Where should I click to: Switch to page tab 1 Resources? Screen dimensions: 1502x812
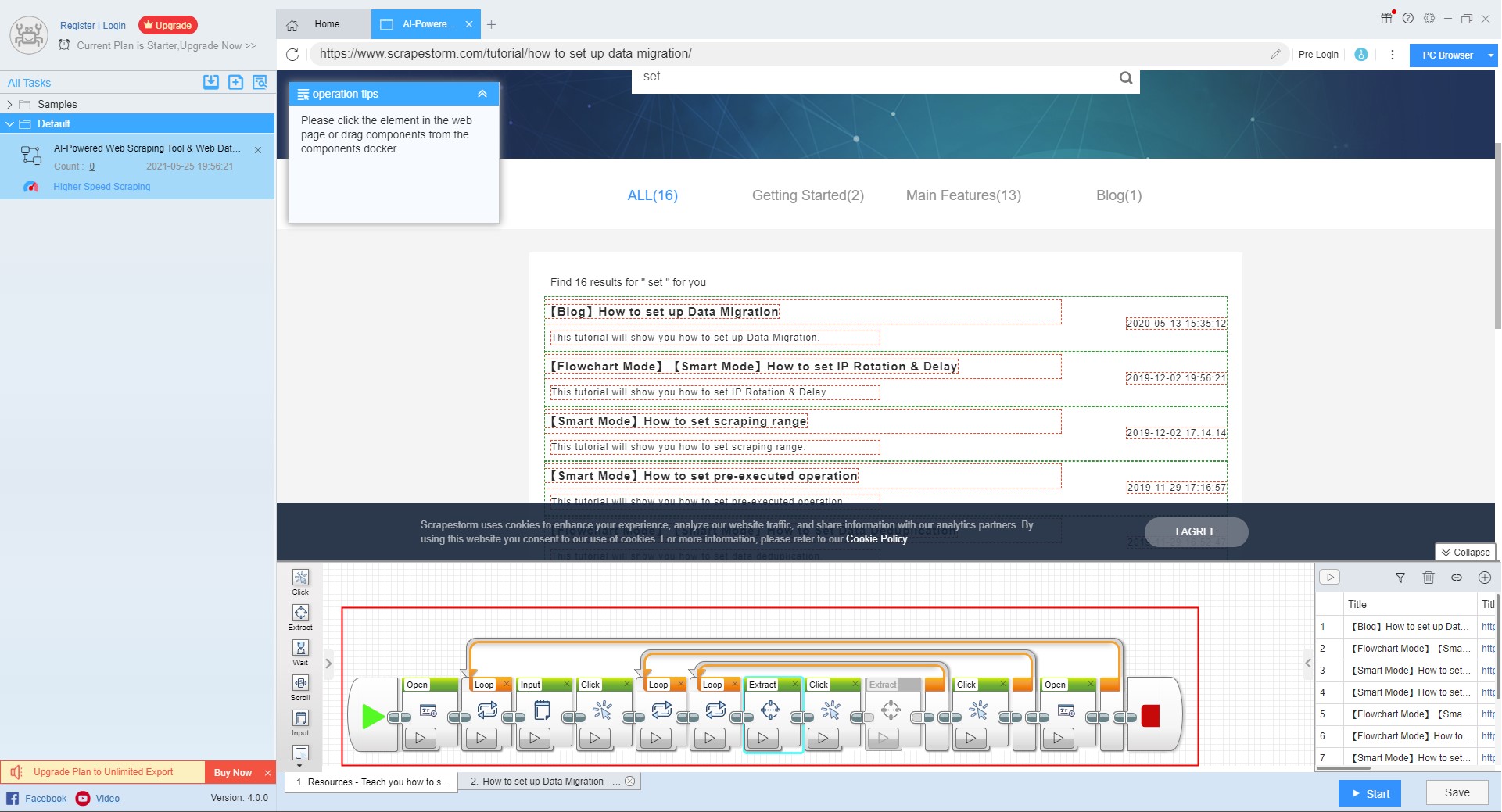tap(371, 782)
